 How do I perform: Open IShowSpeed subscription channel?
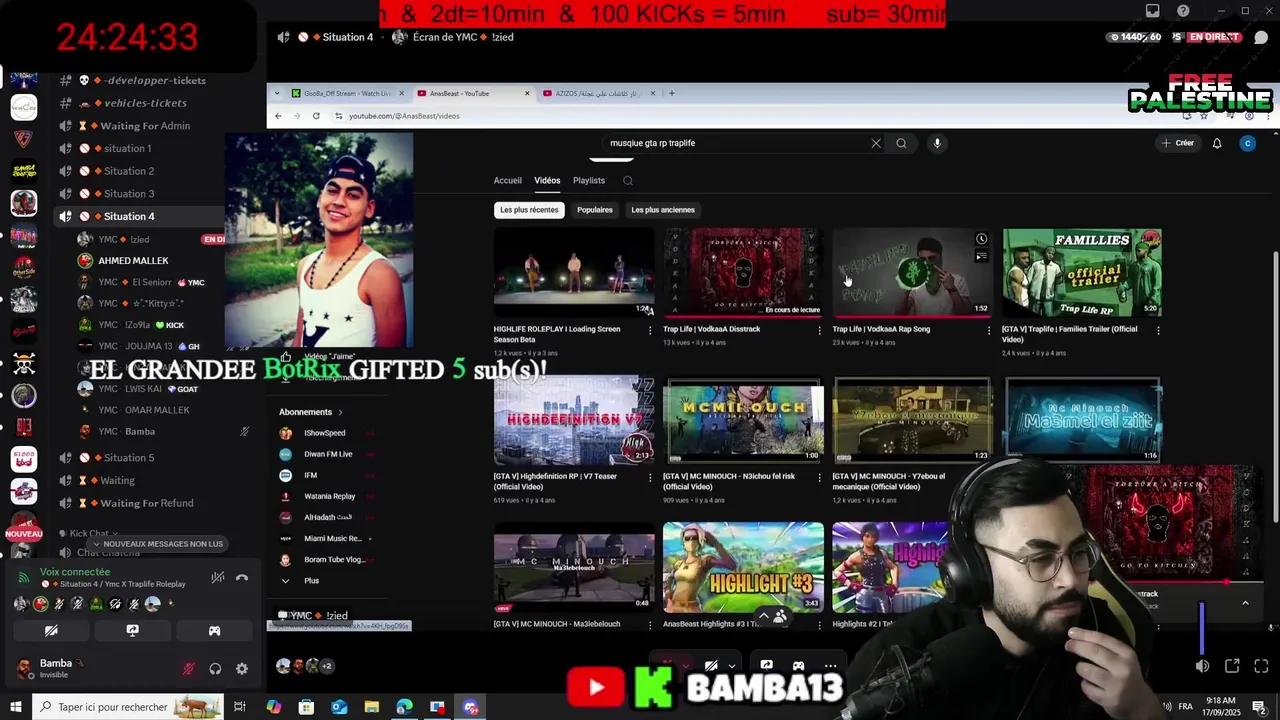coord(326,433)
